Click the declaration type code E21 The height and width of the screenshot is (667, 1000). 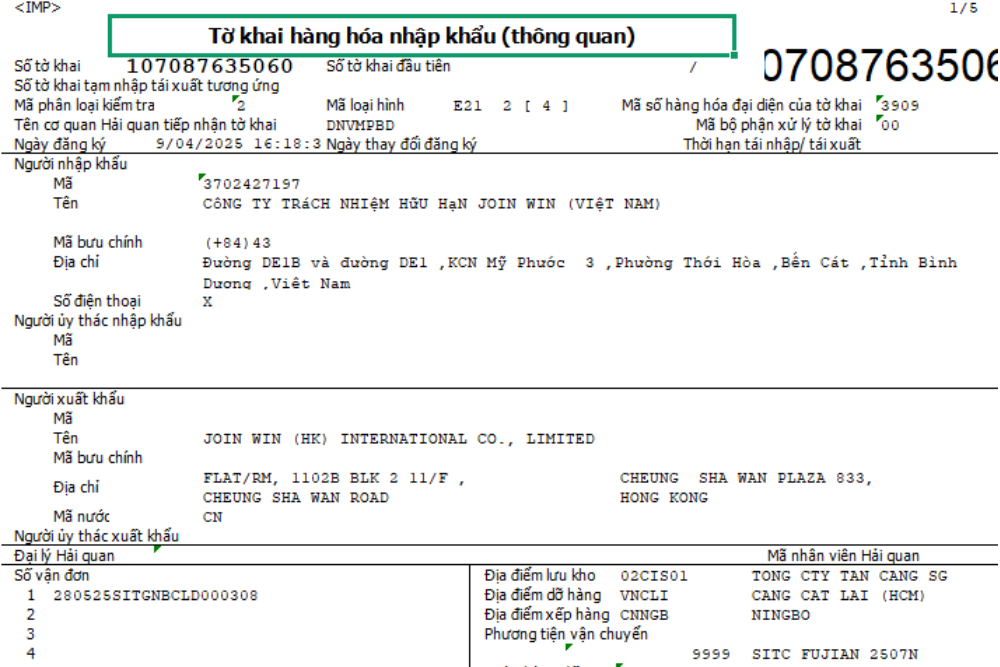(468, 105)
